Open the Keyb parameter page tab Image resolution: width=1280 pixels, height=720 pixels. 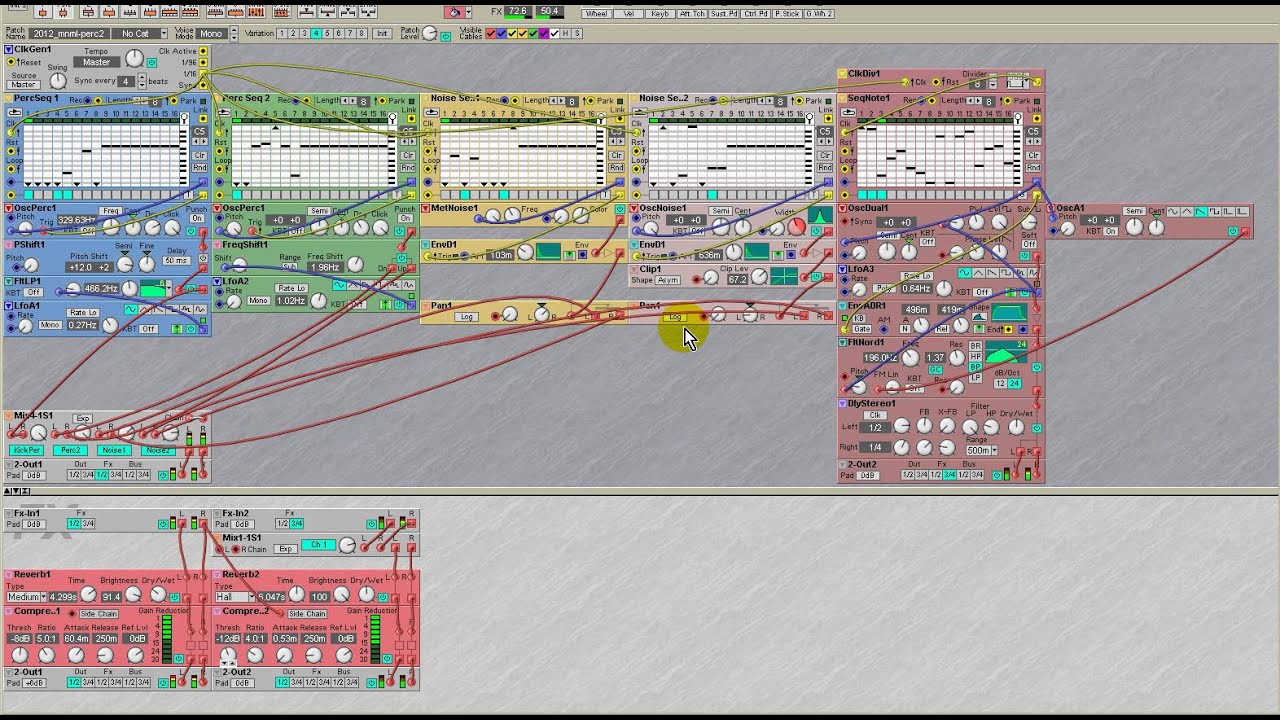coord(660,14)
